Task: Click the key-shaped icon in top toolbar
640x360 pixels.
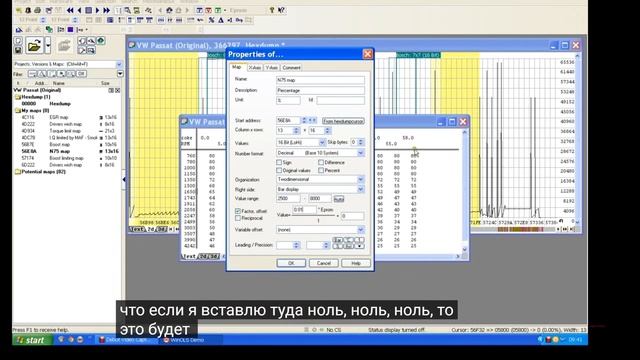Action: coord(272,10)
